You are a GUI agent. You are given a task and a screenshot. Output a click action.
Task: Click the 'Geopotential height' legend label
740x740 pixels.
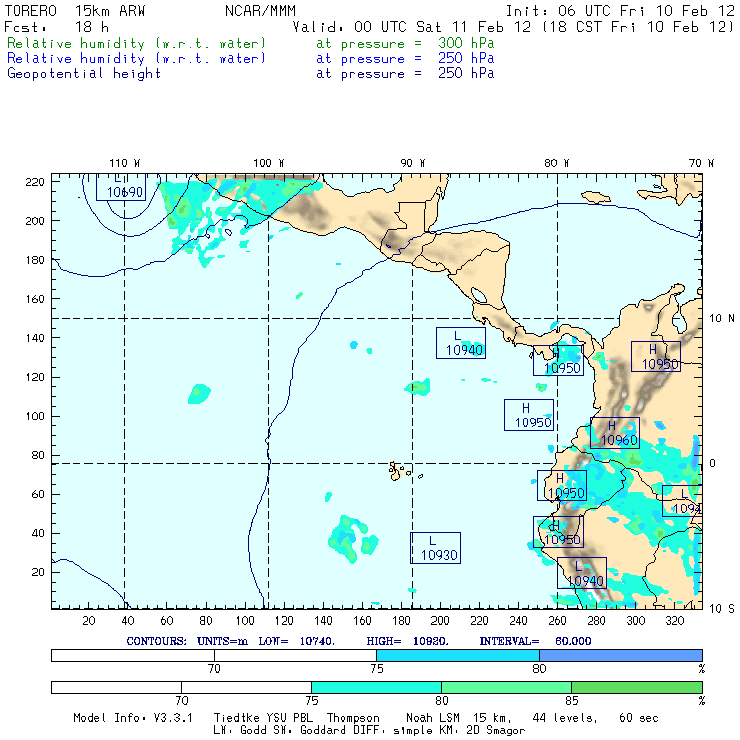click(x=84, y=74)
